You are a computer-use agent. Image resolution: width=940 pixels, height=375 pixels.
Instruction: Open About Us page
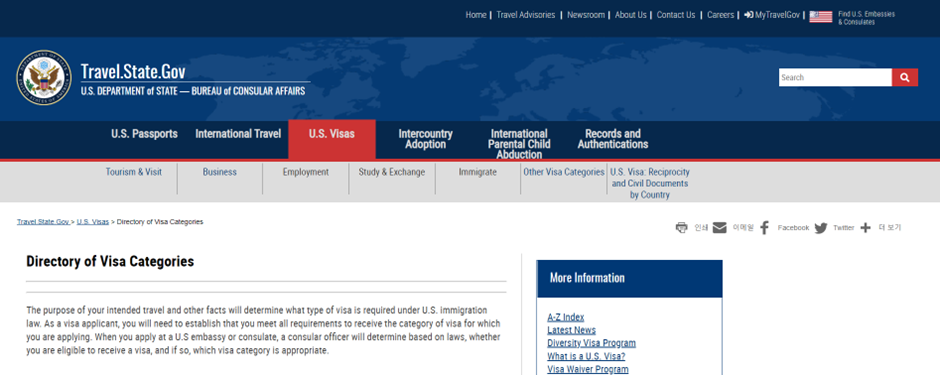(631, 15)
